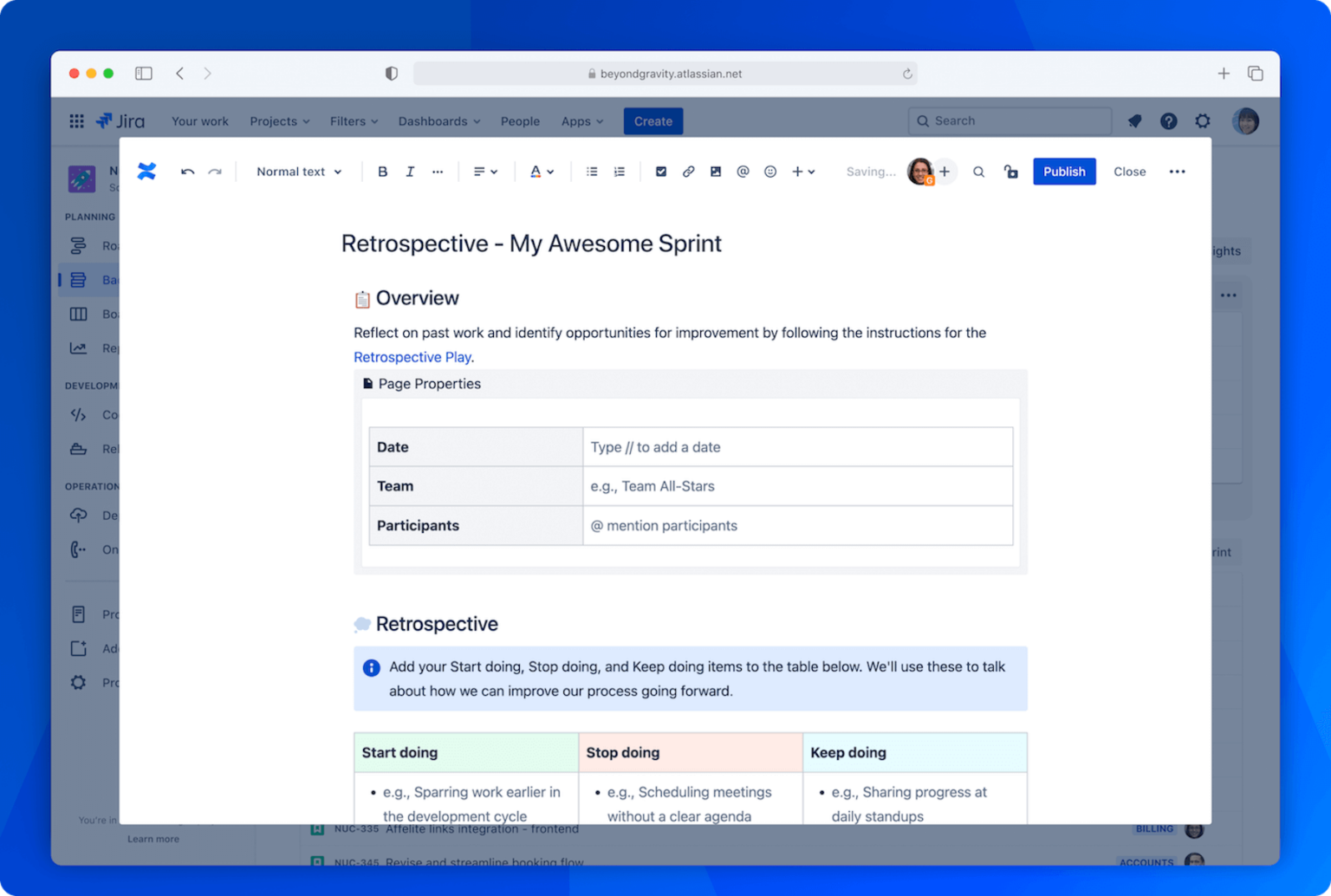Insert a numbered list
Viewport: 1331px width, 896px height.
pos(620,171)
